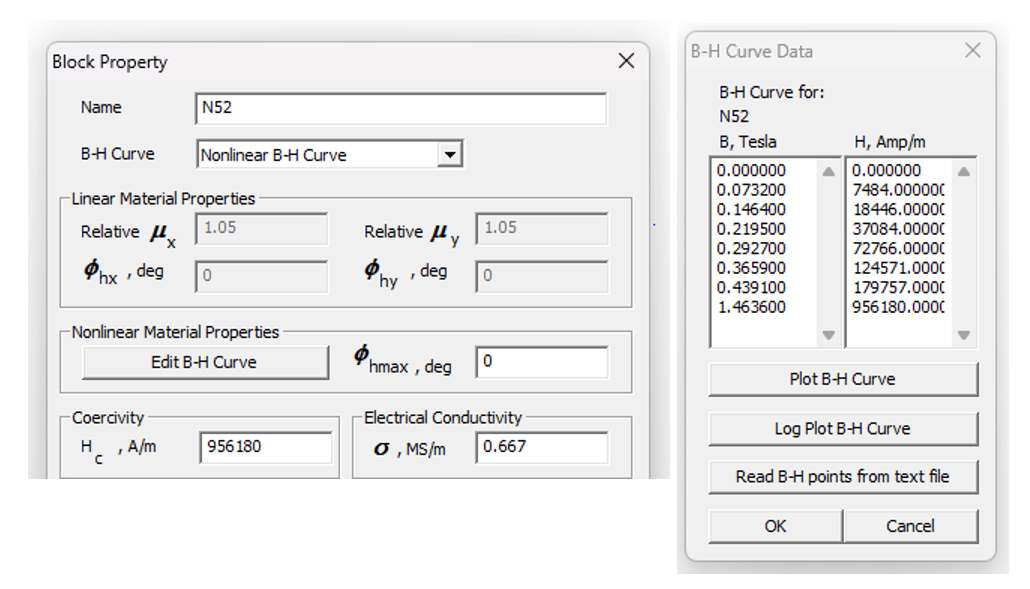Click the Log Plot B-H Curve button
This screenshot has height=589, width=1030.
tap(842, 428)
